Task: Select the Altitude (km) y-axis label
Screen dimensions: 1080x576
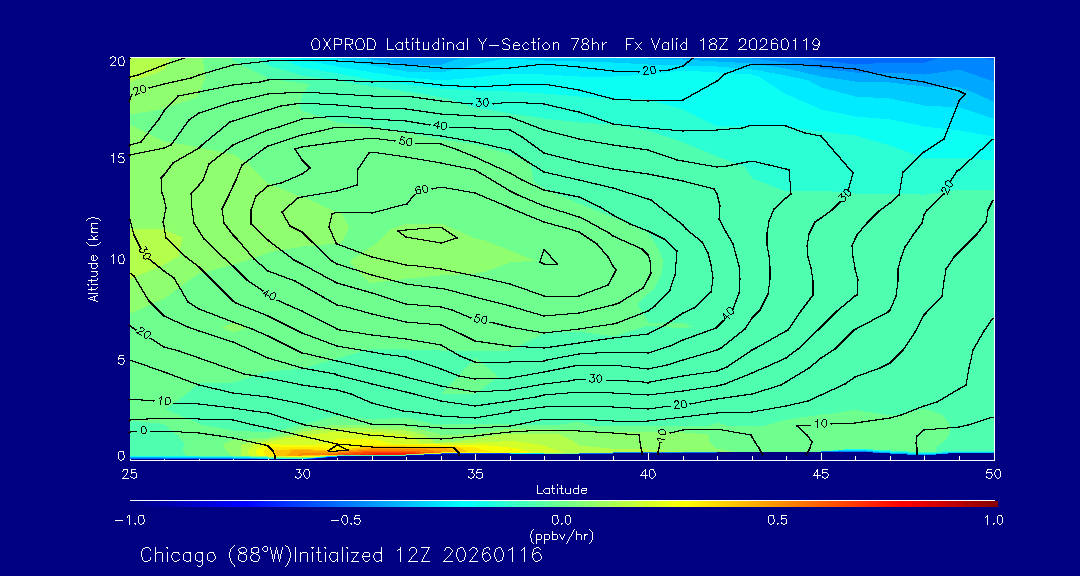Action: point(93,258)
